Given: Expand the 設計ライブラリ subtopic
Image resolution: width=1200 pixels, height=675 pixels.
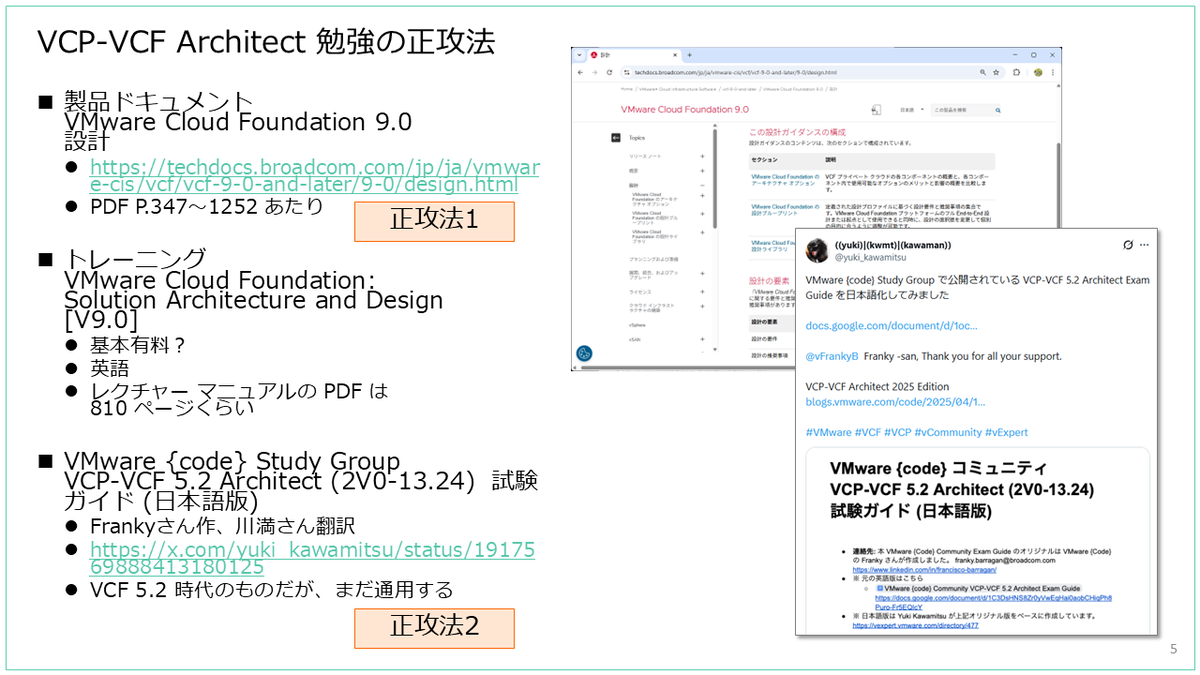Looking at the screenshot, I should (702, 233).
